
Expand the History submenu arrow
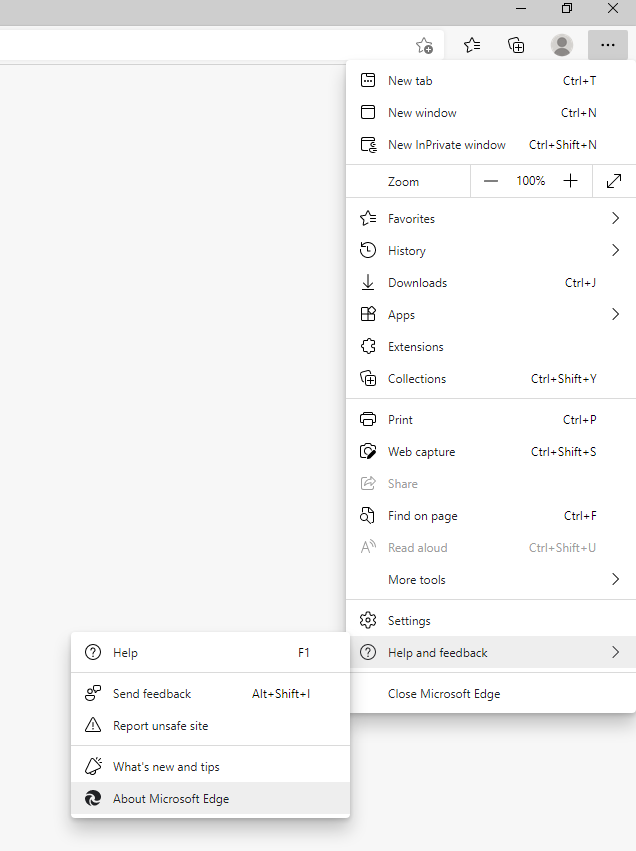tap(615, 250)
